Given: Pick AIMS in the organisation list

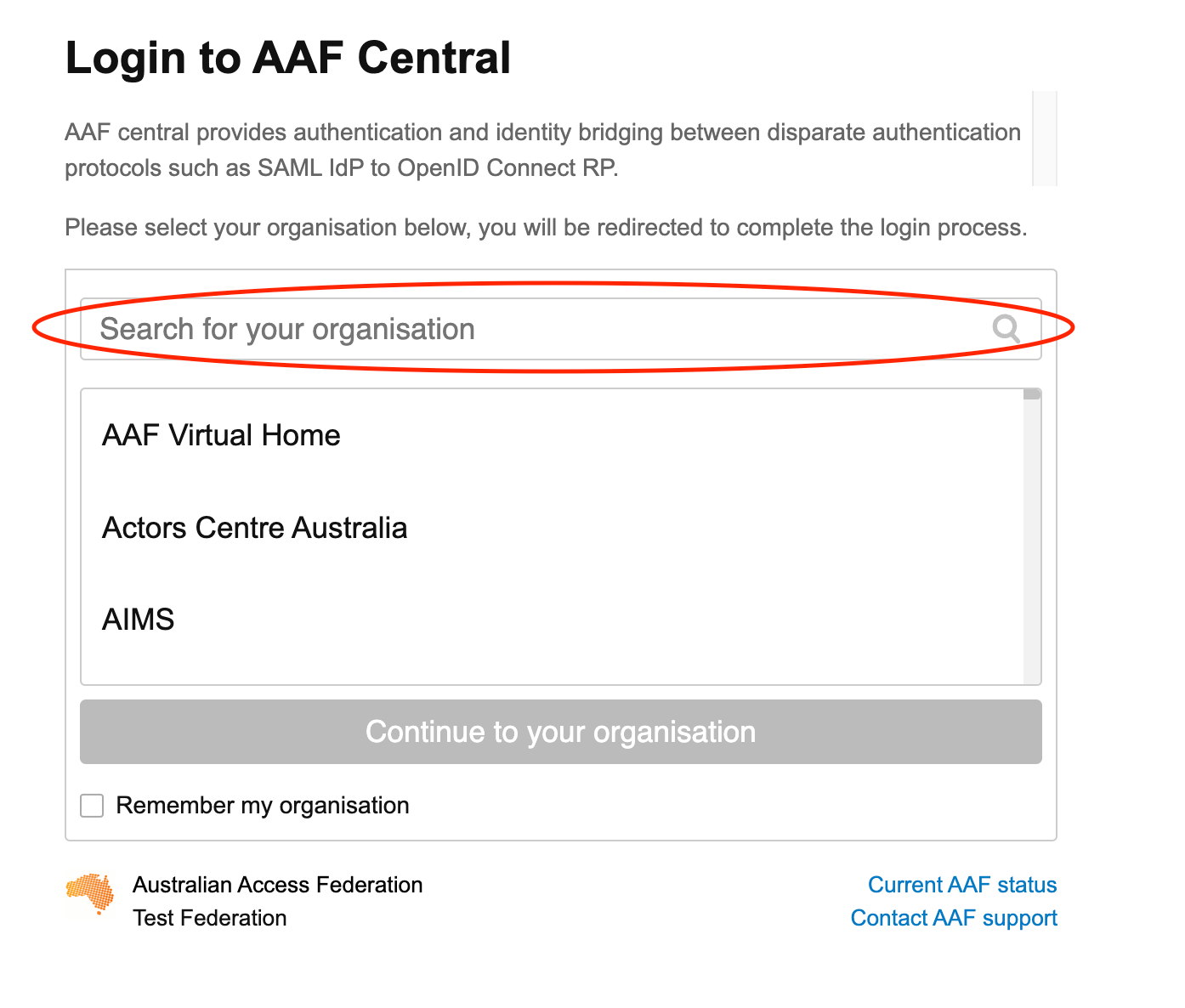Looking at the screenshot, I should coord(138,620).
